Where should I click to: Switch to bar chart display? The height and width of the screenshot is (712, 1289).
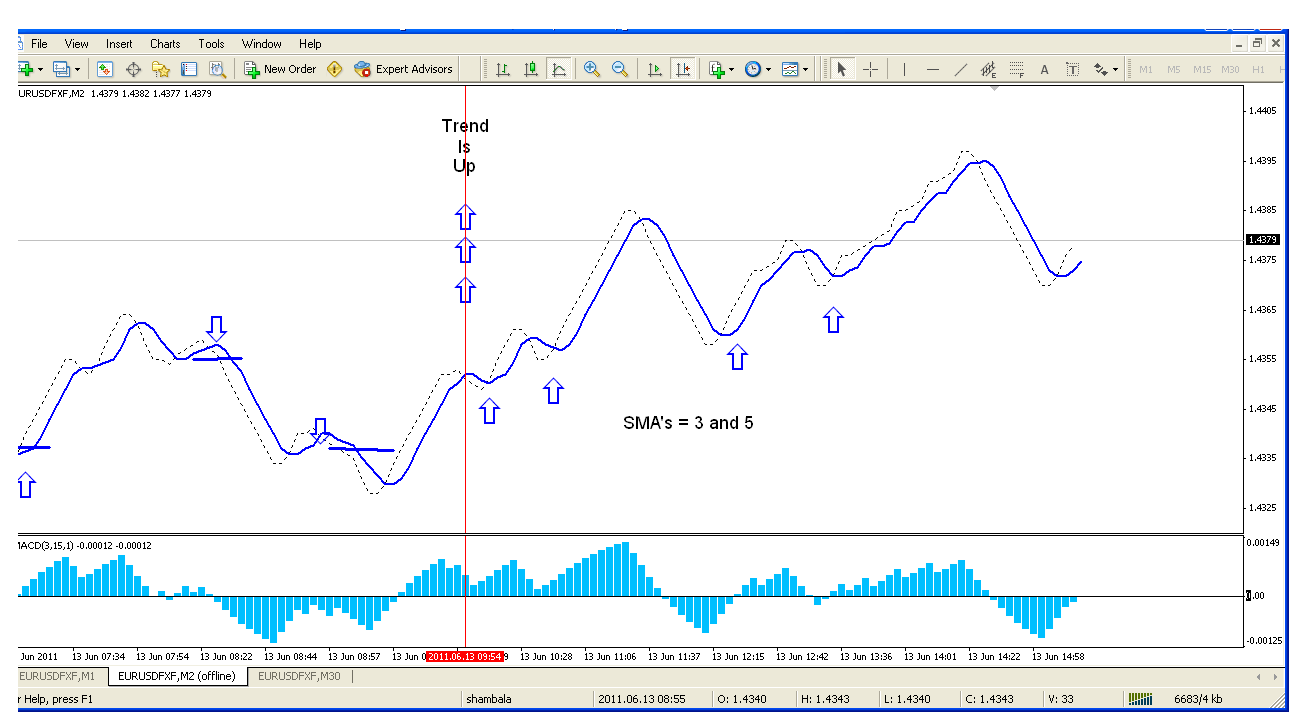click(503, 69)
